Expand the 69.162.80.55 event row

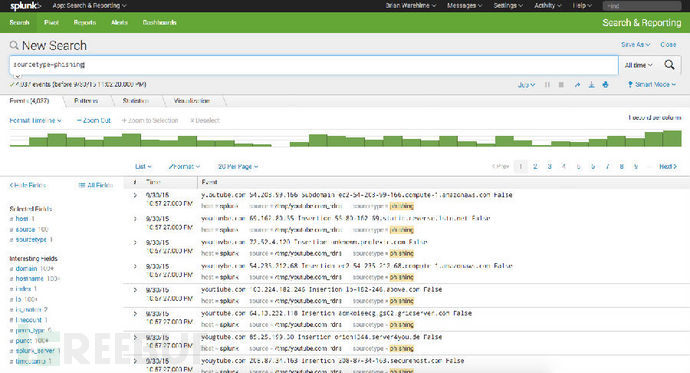[135, 219]
